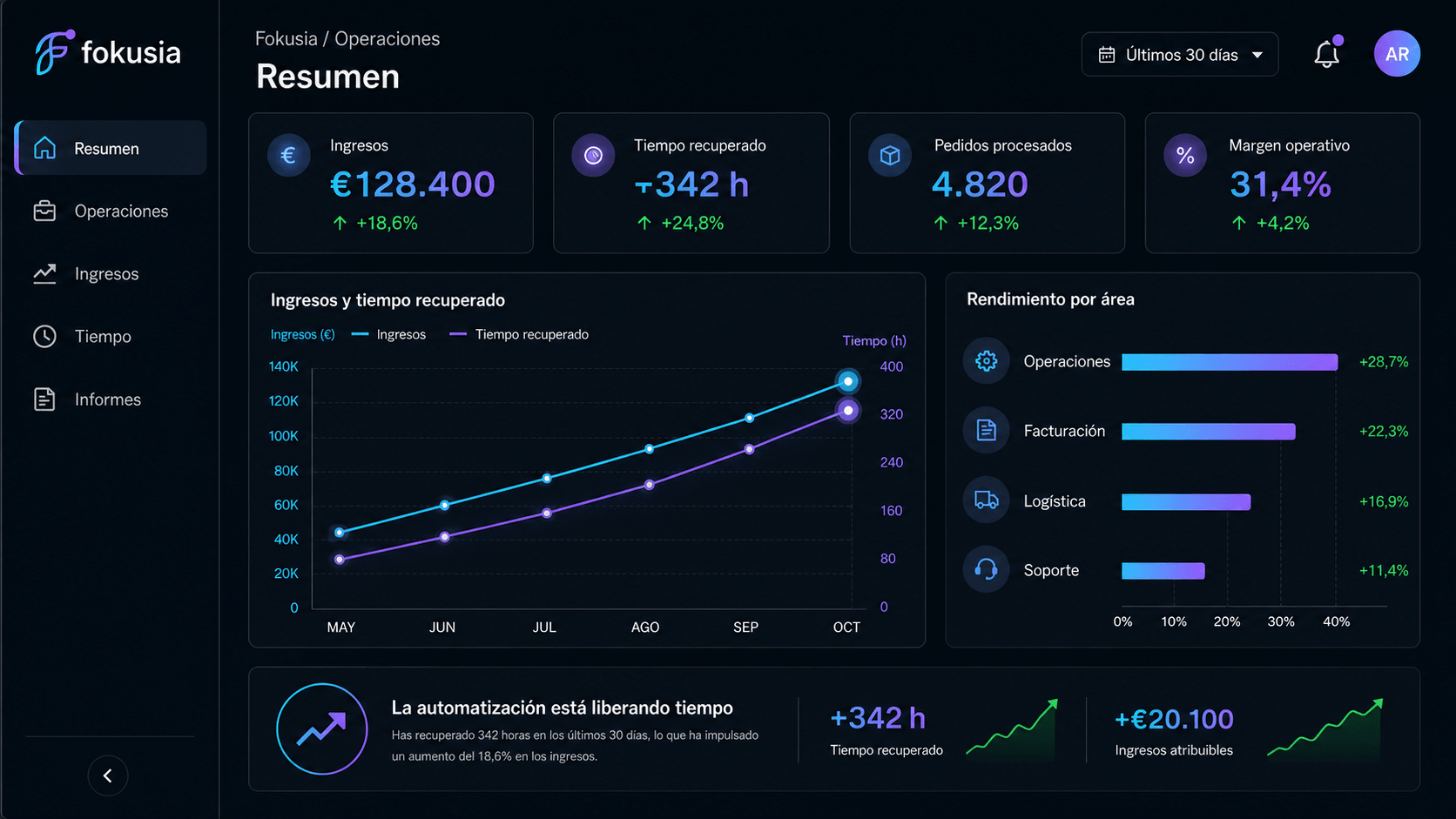The image size is (1456, 819).
Task: Click the truck icon beside Logística
Action: pos(986,500)
